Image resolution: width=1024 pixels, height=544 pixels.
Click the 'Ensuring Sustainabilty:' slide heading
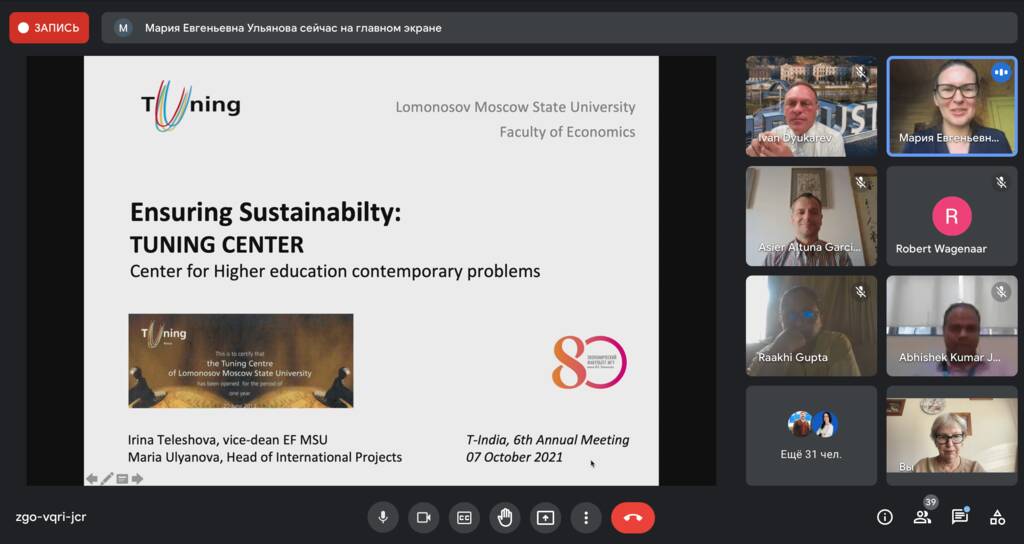(x=265, y=212)
